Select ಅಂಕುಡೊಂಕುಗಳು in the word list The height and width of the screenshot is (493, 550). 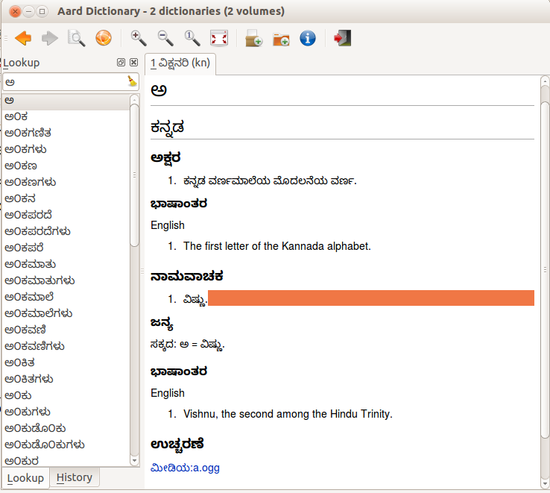click(x=66, y=445)
